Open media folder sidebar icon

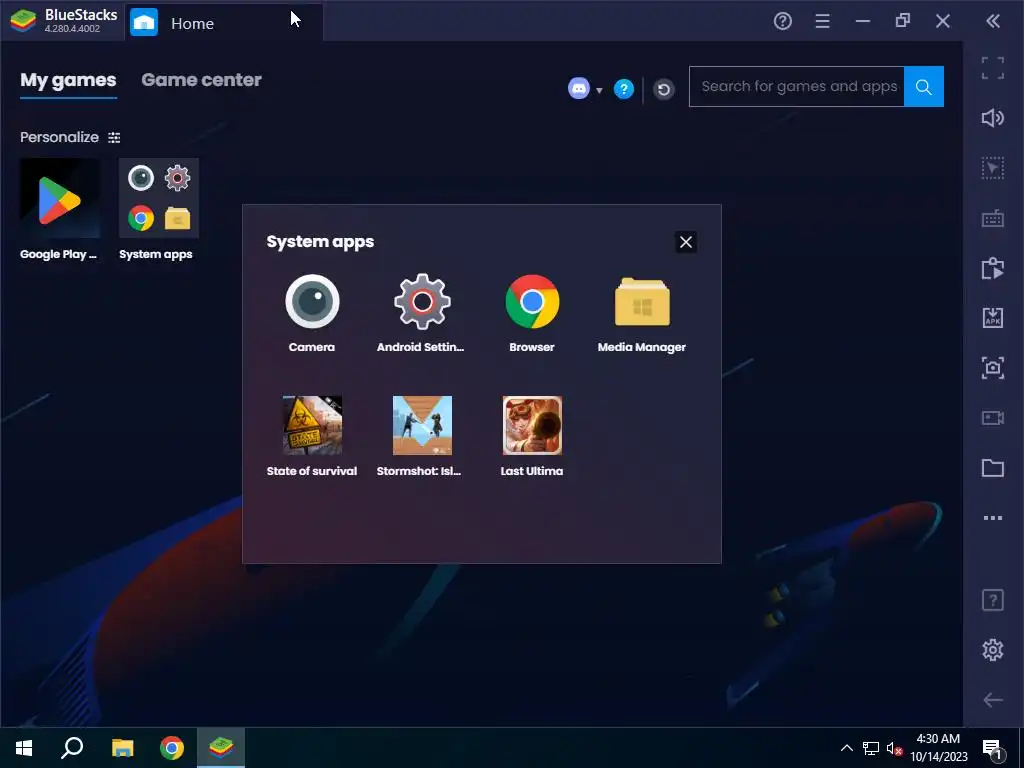tap(993, 468)
